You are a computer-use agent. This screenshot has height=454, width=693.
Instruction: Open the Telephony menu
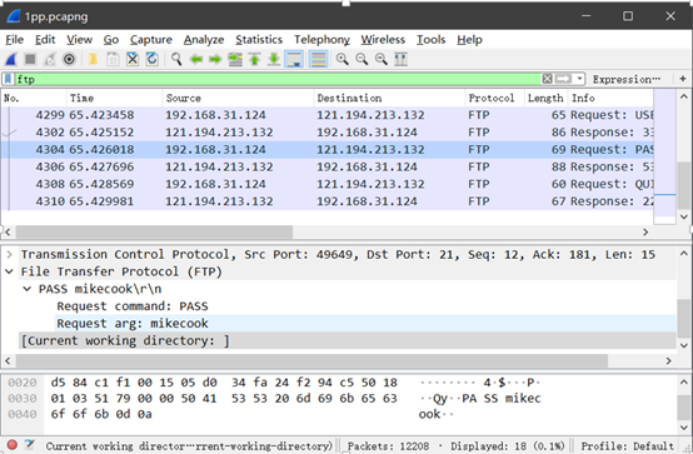[322, 39]
